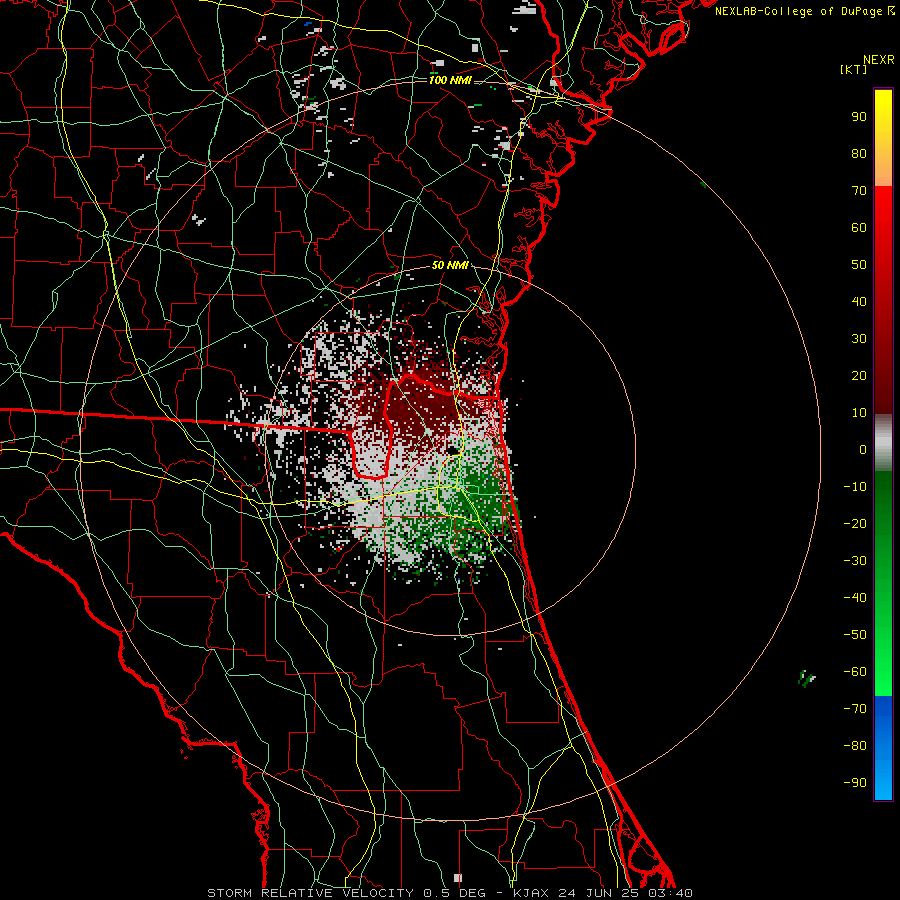Click the positive 20 scale value
This screenshot has height=900, width=900.
point(859,375)
